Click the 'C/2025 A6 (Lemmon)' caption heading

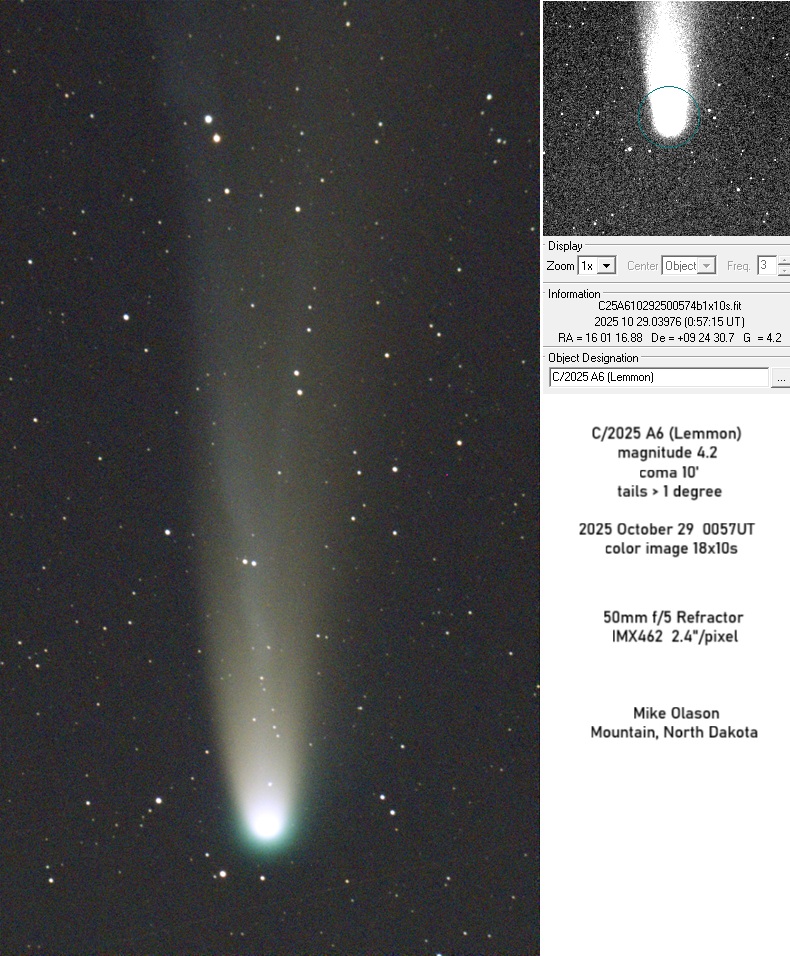(x=666, y=434)
